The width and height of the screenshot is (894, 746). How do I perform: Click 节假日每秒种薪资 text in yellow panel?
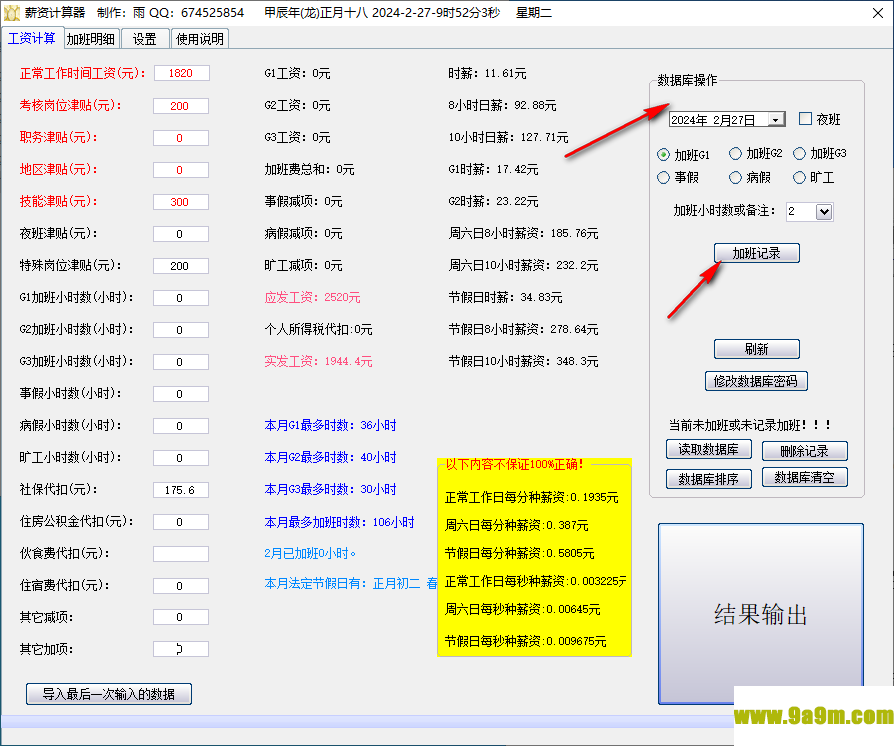525,641
